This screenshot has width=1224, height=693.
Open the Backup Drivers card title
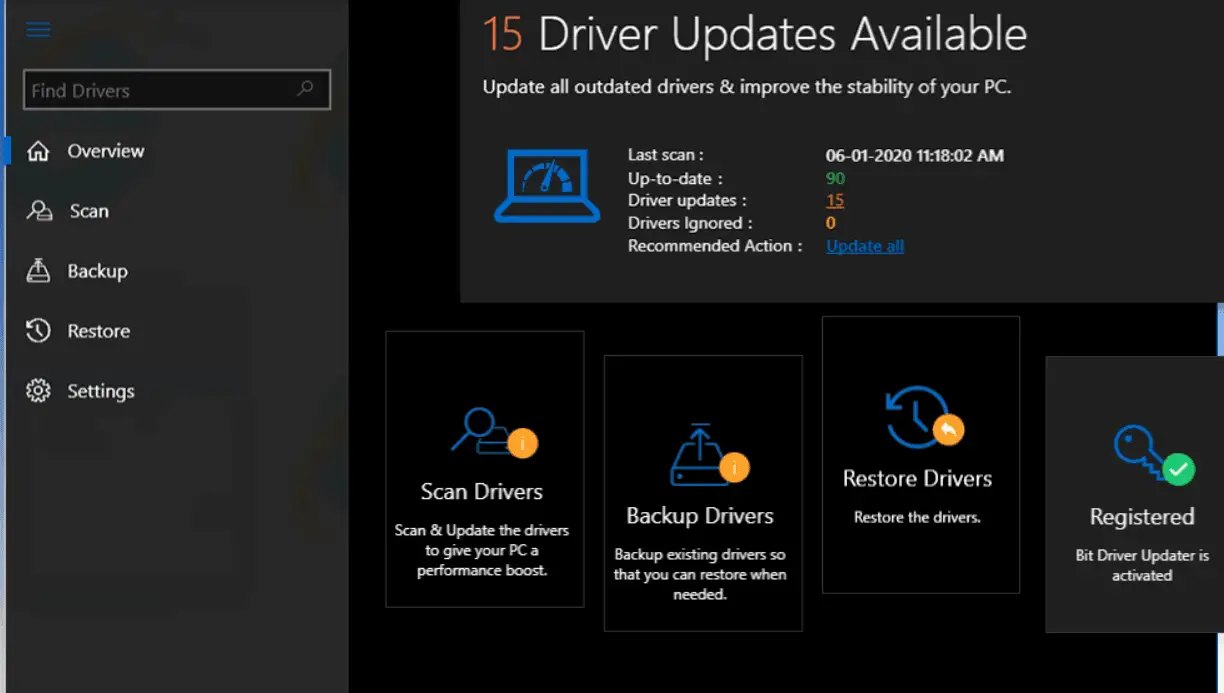pyautogui.click(x=700, y=516)
